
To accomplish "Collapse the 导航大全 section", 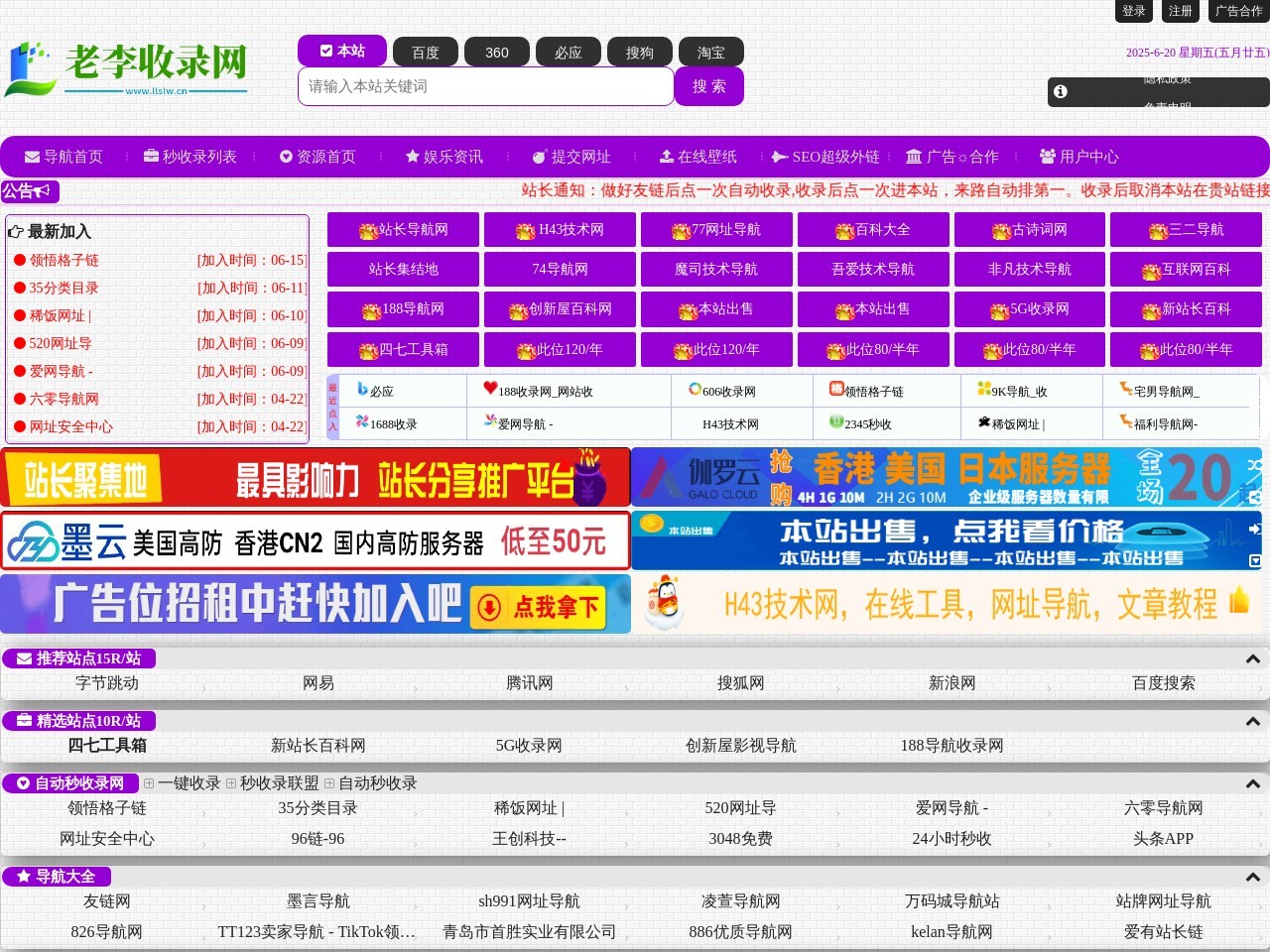I will pos(1253,878).
